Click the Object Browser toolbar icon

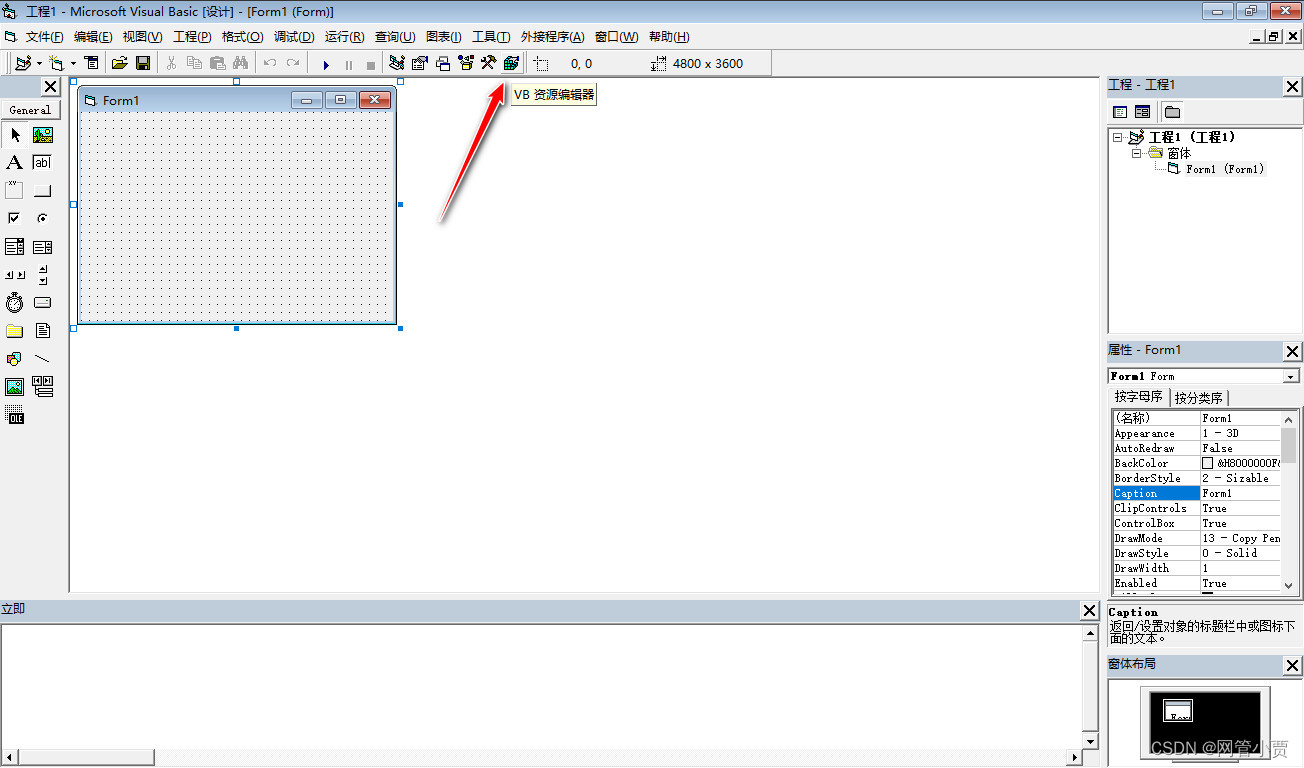coord(466,63)
